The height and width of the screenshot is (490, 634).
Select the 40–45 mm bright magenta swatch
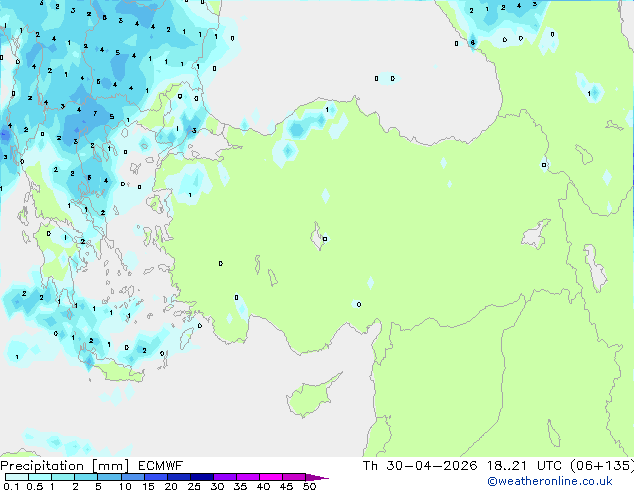[271, 477]
